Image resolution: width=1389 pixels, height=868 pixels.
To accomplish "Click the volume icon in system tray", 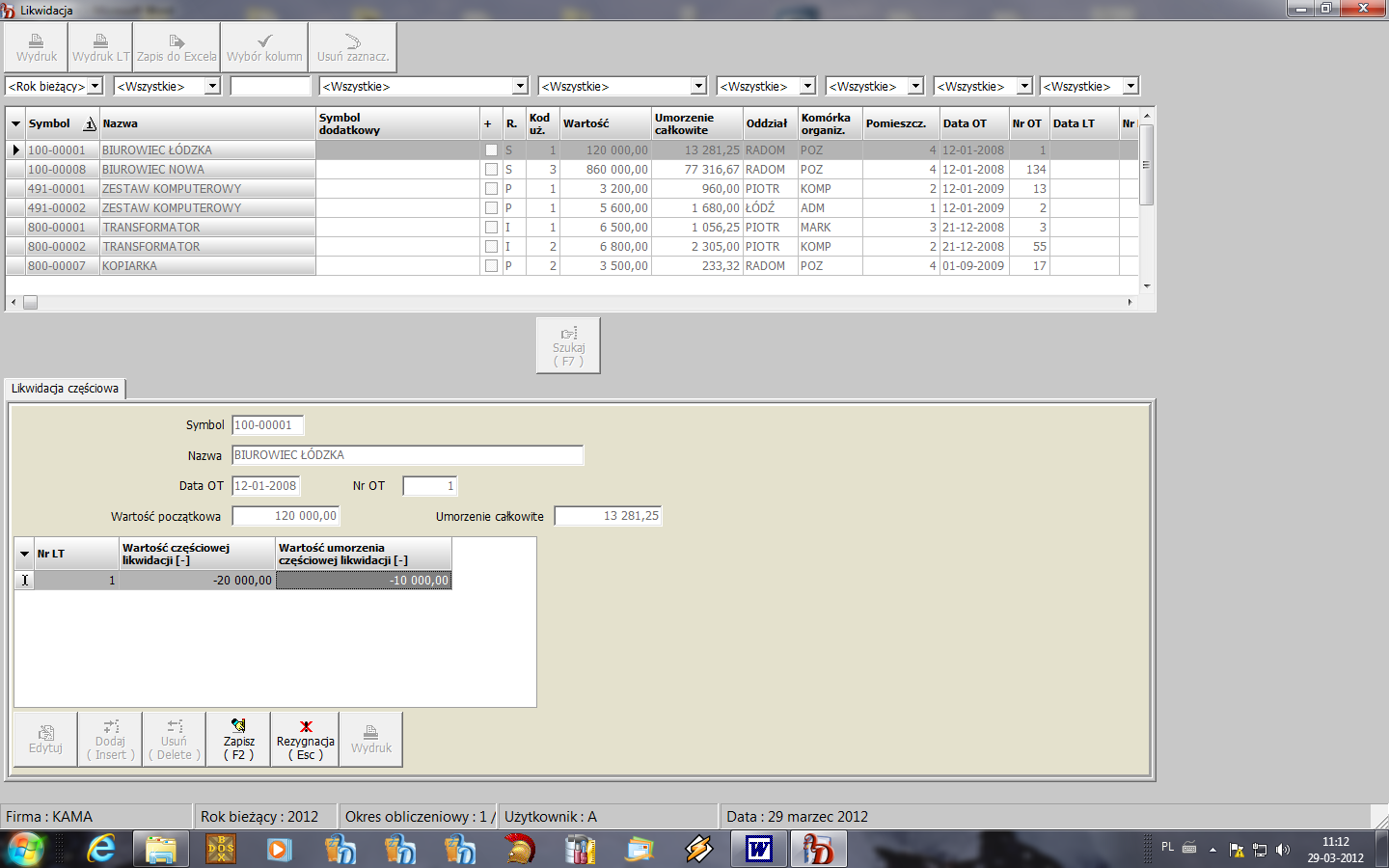I will 1283,850.
